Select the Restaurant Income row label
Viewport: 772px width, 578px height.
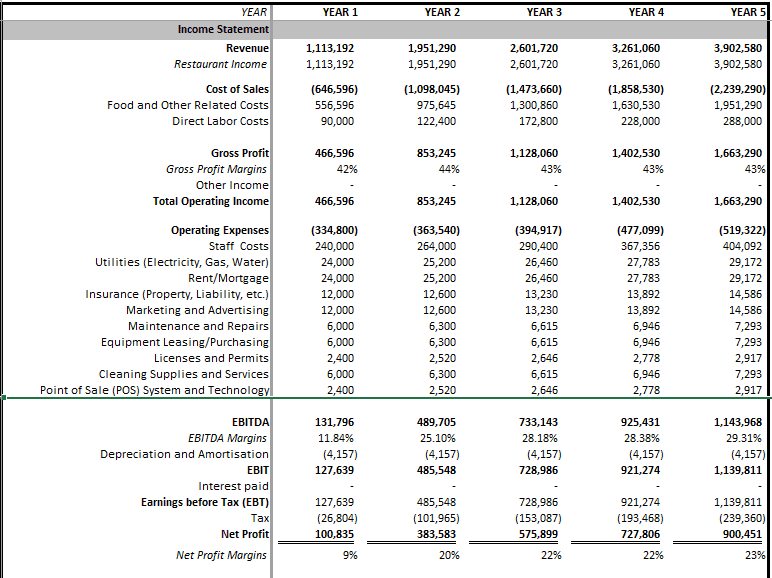pos(220,64)
